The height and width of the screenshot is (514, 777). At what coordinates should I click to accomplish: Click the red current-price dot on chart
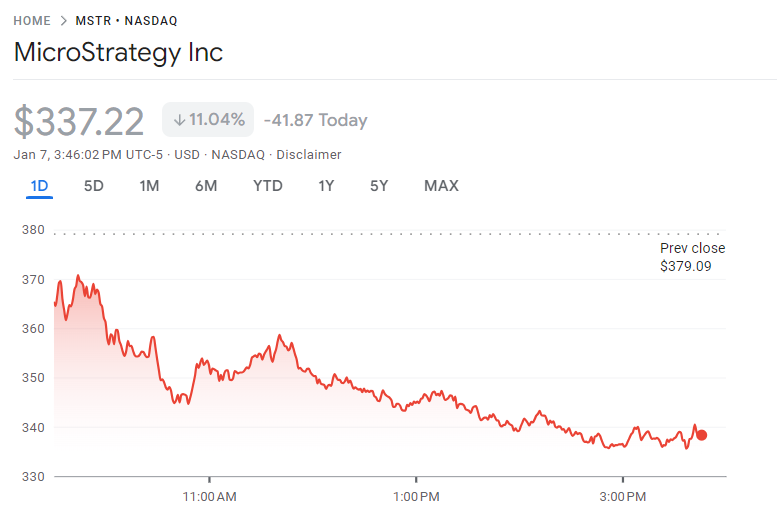[701, 435]
